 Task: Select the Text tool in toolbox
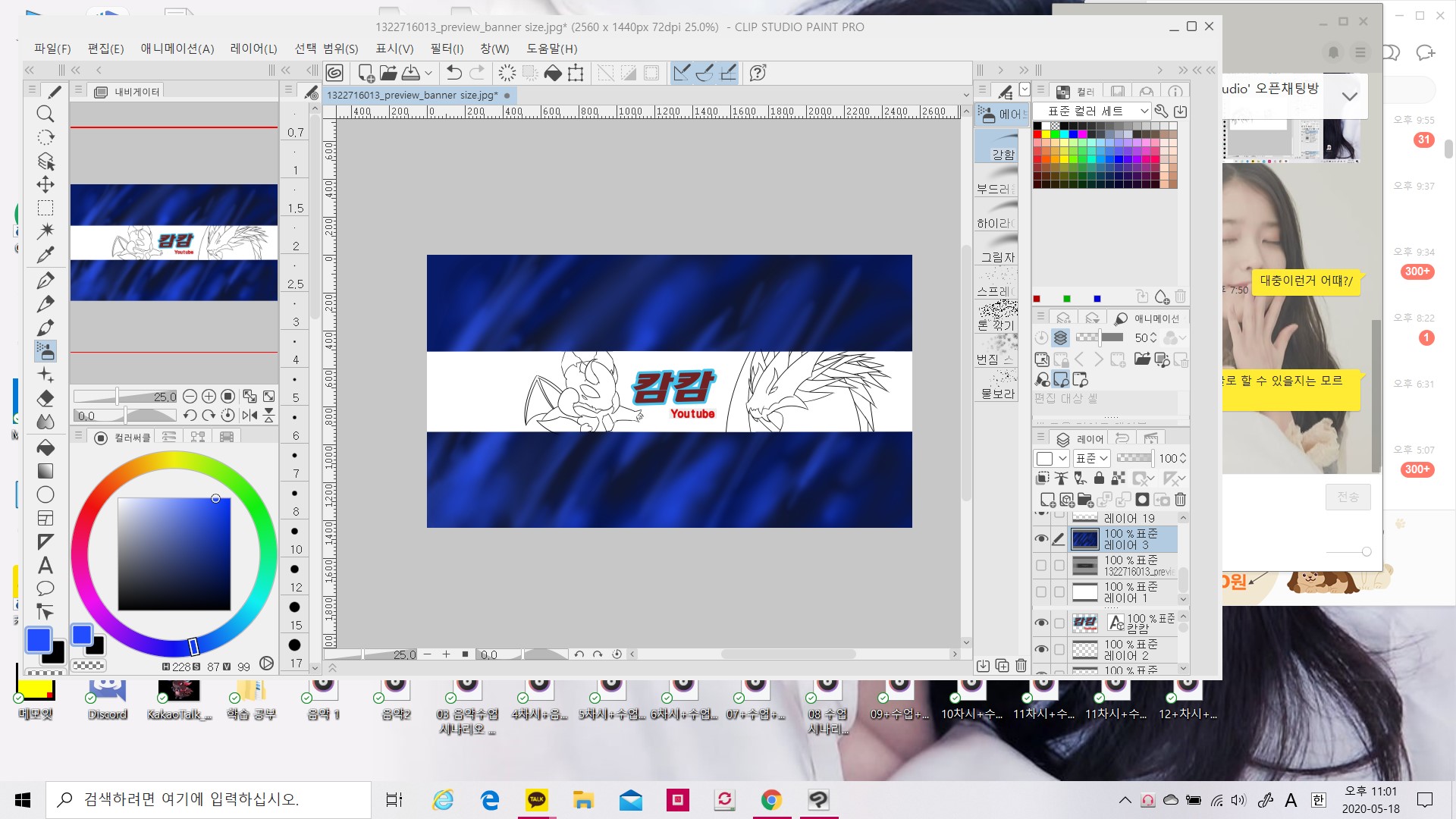[x=45, y=565]
